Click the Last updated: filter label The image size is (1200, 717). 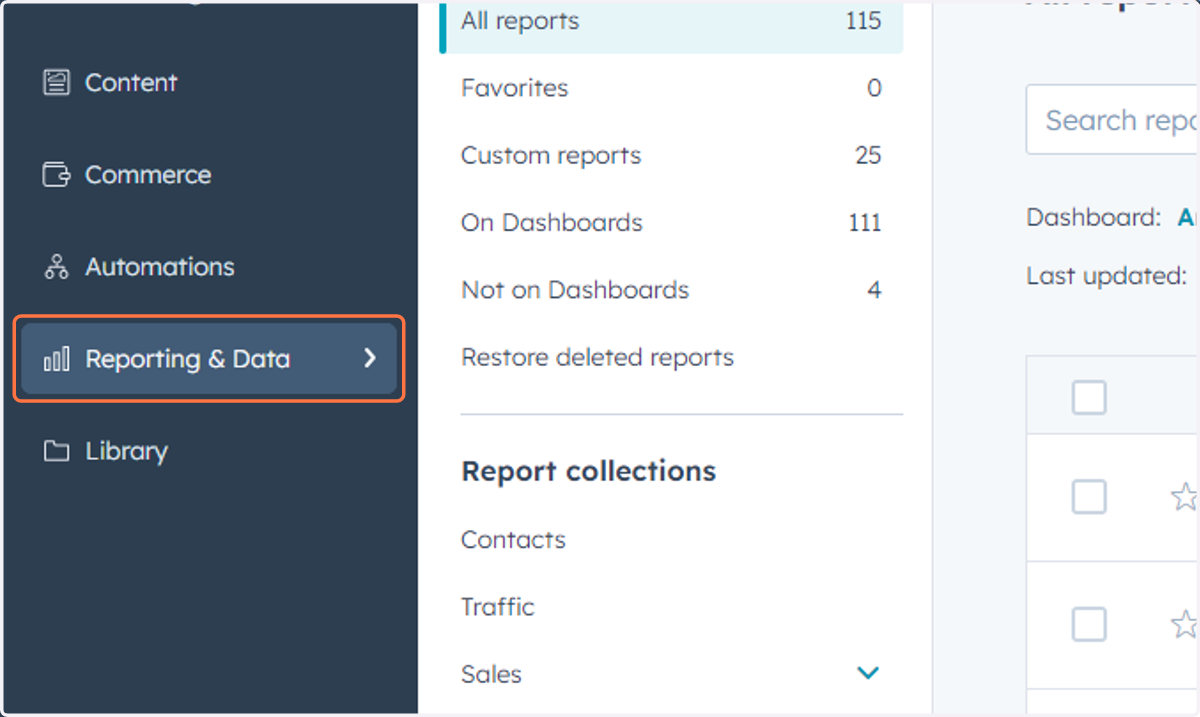coord(1106,276)
